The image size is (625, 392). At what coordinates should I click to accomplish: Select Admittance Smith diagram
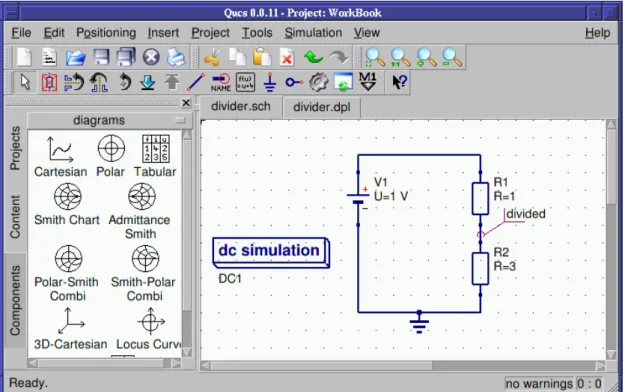pos(140,211)
